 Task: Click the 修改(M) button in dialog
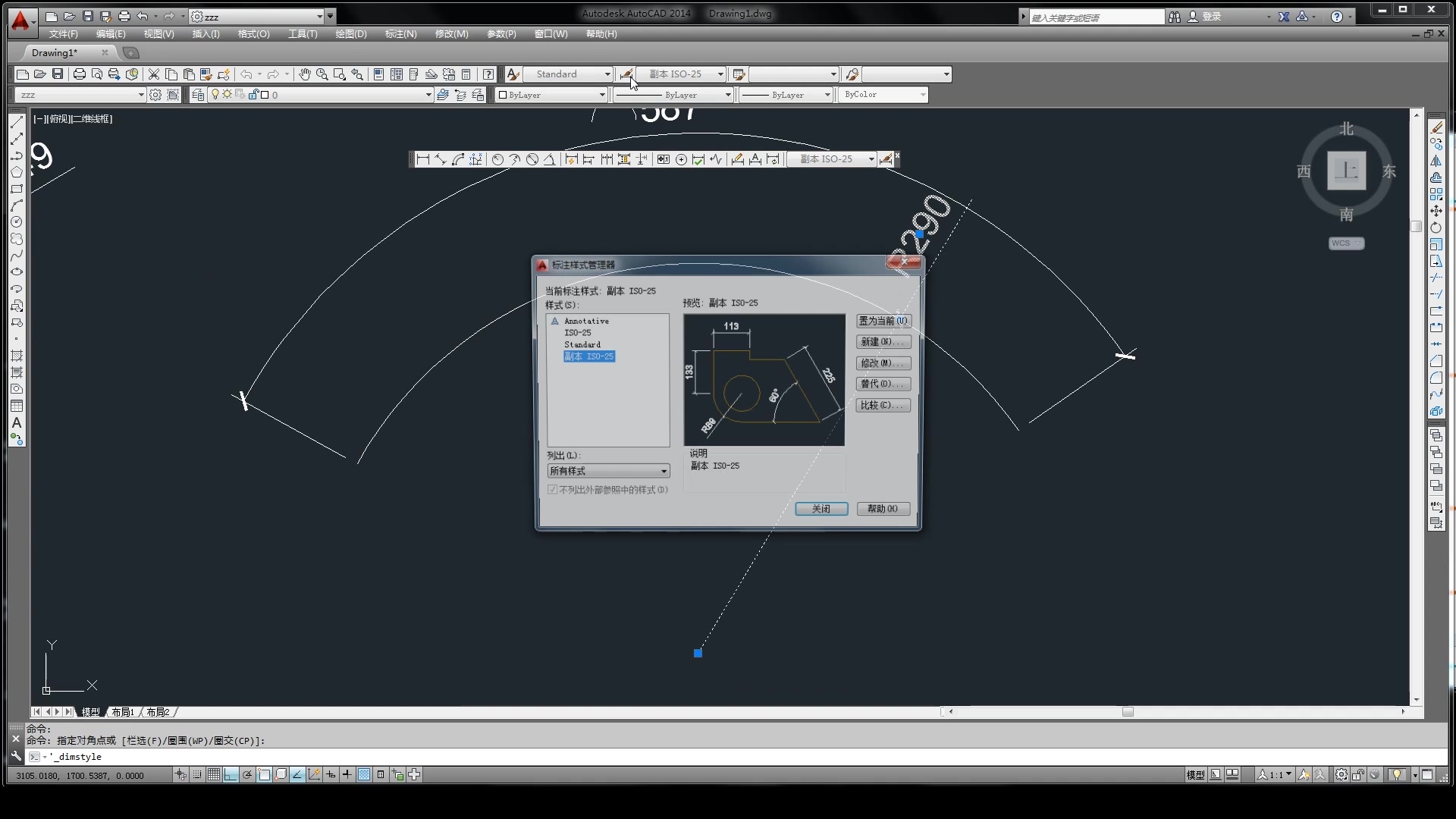[883, 363]
